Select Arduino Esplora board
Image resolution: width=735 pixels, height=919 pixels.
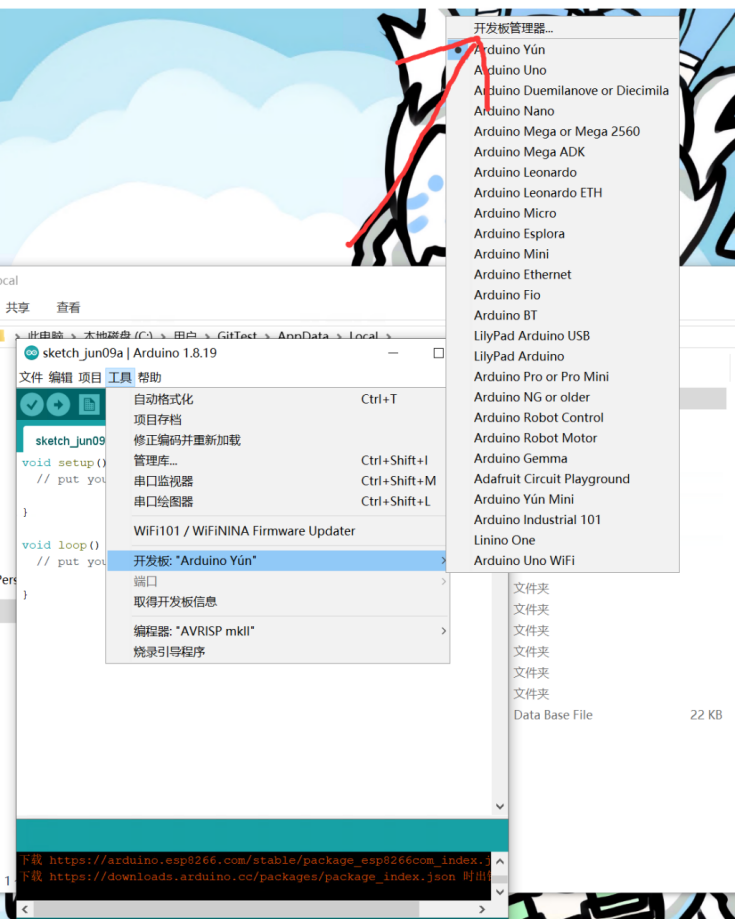pyautogui.click(x=563, y=234)
